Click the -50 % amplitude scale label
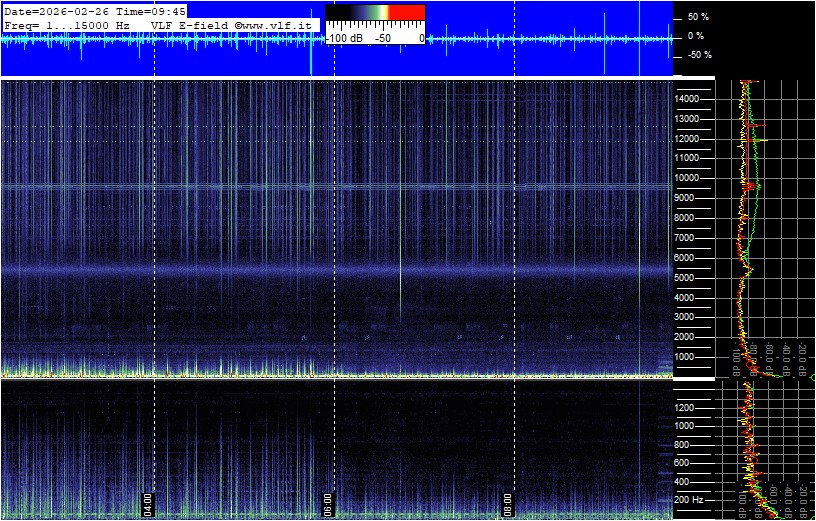Image resolution: width=816 pixels, height=521 pixels. point(697,55)
